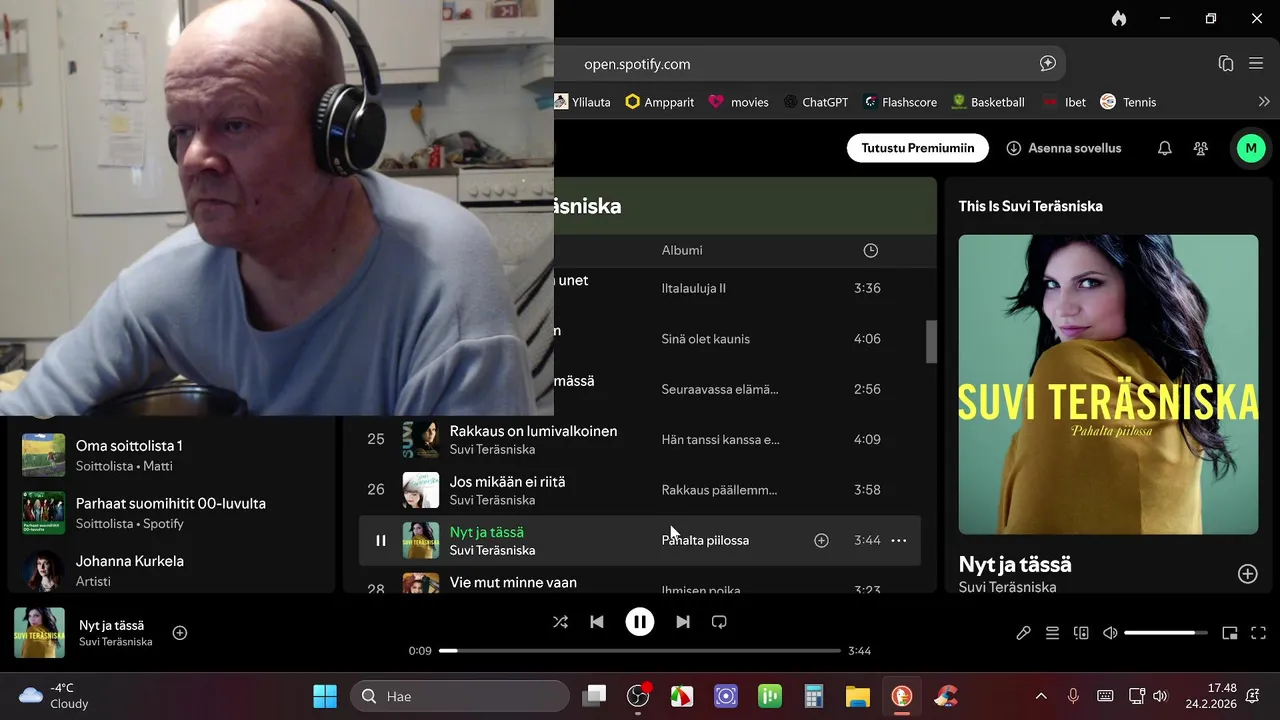The image size is (1280, 720).
Task: Open now playing album cover thumbnail in player bar
Action: pos(39,633)
